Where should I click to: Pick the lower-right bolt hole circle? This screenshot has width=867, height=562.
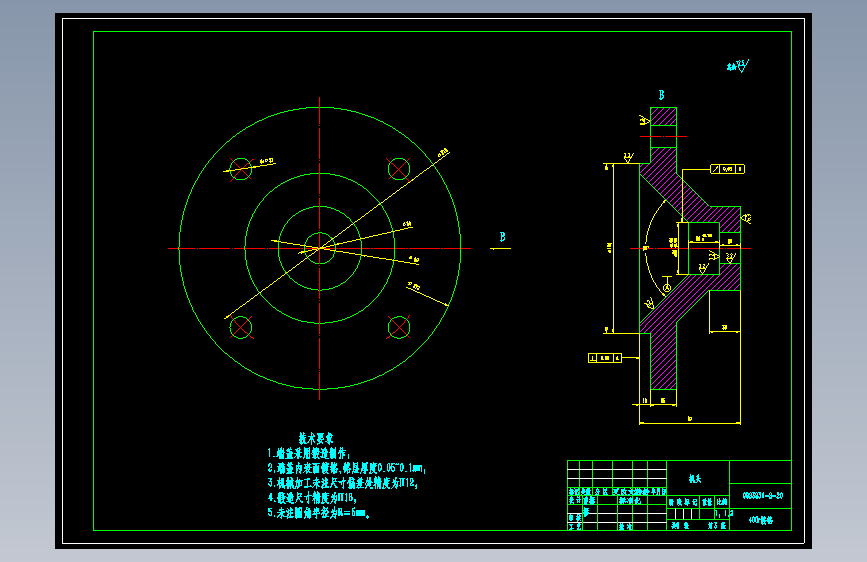click(x=399, y=327)
